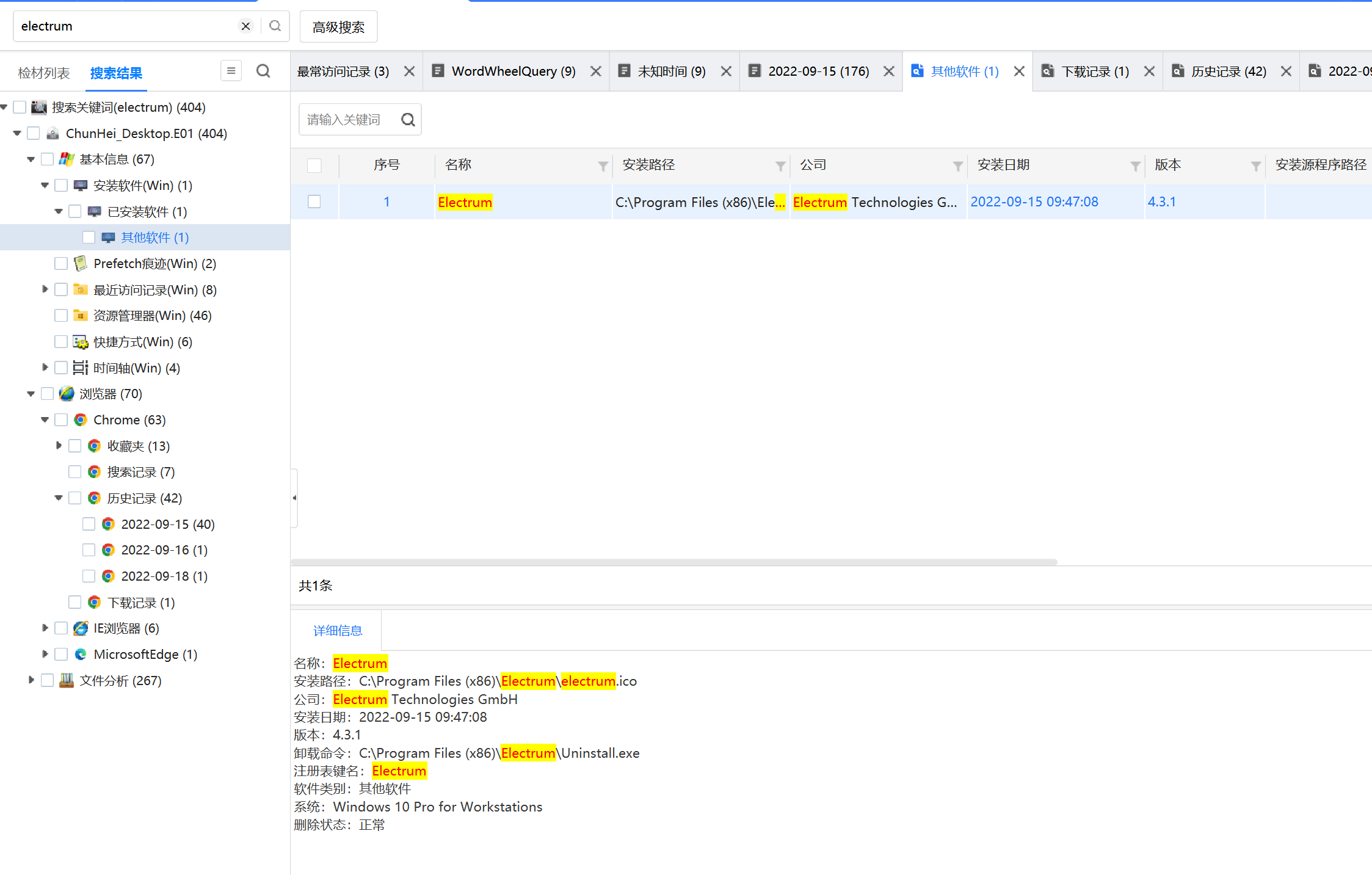The height and width of the screenshot is (875, 1372).
Task: Collapse the 安装软件(Win) node
Action: click(x=45, y=186)
